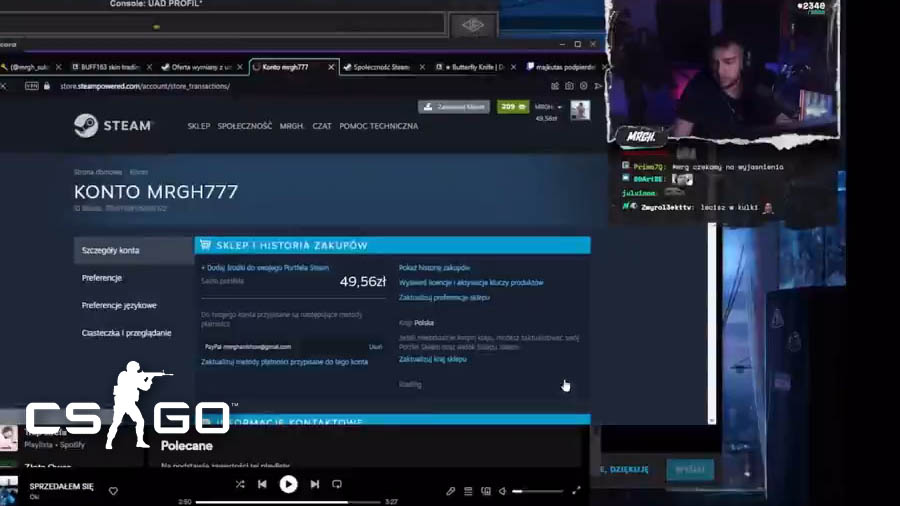Image resolution: width=900 pixels, height=506 pixels.
Task: Like the song SPRZEDAŁEM SIĘ with the heart
Action: 113,491
